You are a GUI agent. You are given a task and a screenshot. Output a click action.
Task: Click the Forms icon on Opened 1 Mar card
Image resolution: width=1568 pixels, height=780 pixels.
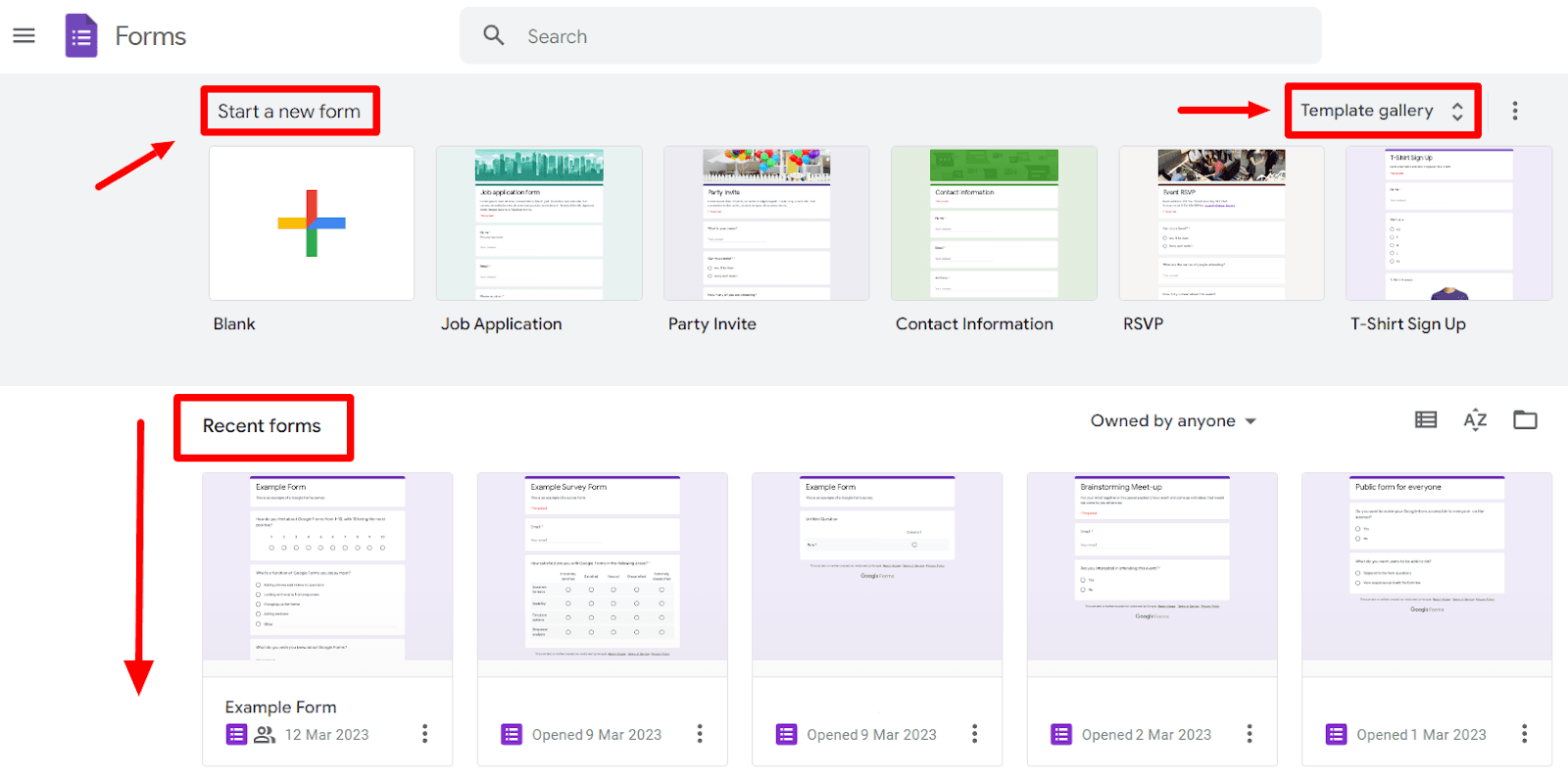(x=1337, y=734)
